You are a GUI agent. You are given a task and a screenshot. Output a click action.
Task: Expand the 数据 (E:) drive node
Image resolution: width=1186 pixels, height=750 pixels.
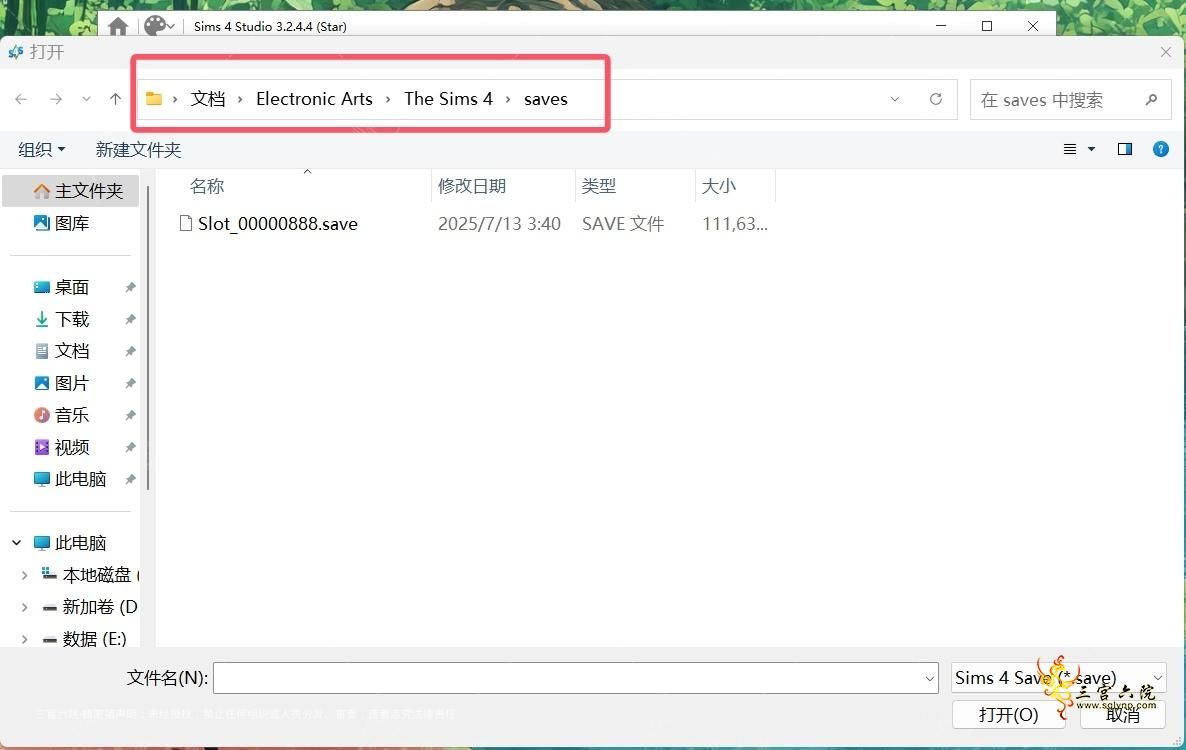click(x=24, y=639)
